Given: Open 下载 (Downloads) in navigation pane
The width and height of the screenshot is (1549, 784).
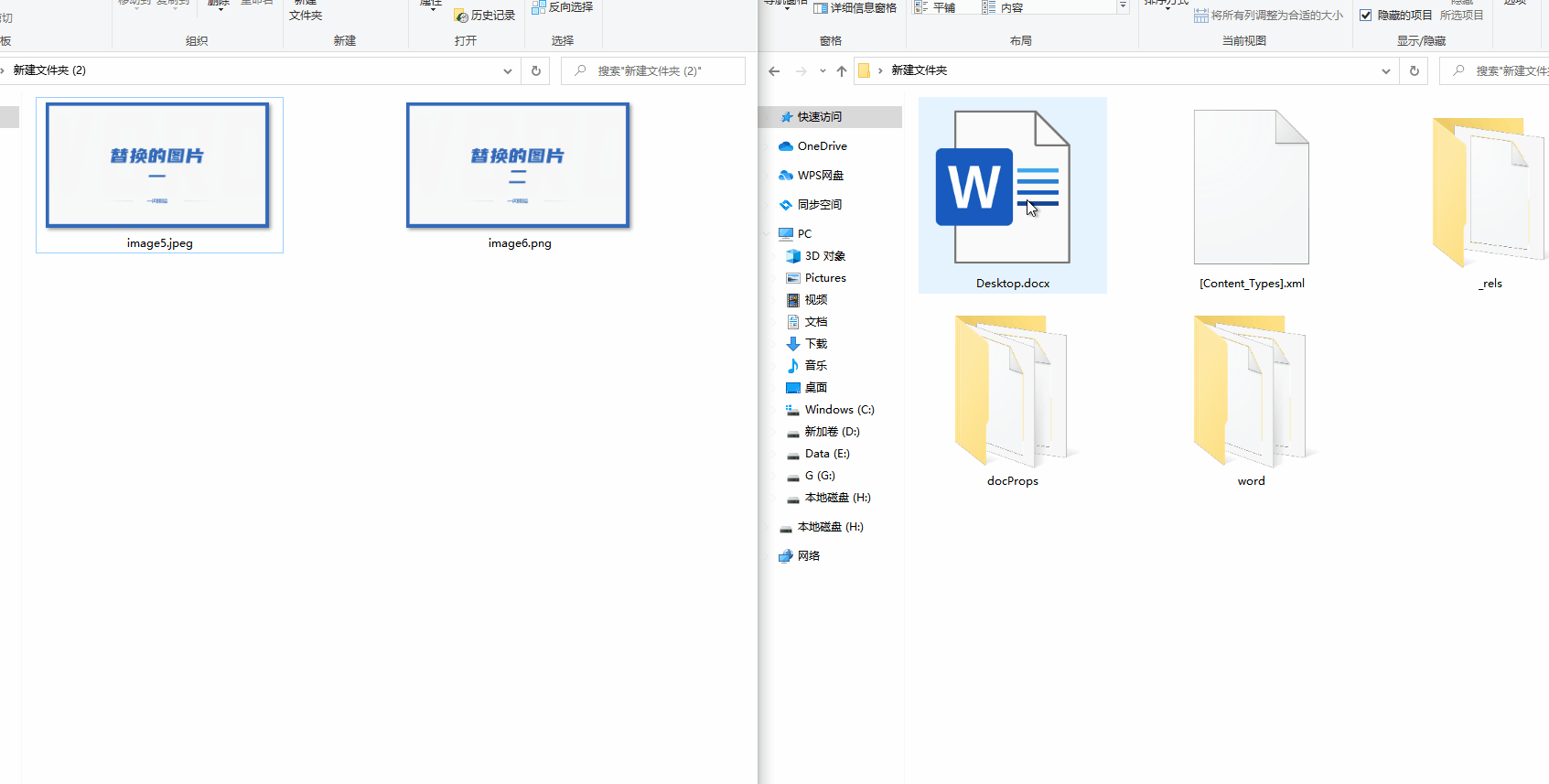Looking at the screenshot, I should click(816, 344).
